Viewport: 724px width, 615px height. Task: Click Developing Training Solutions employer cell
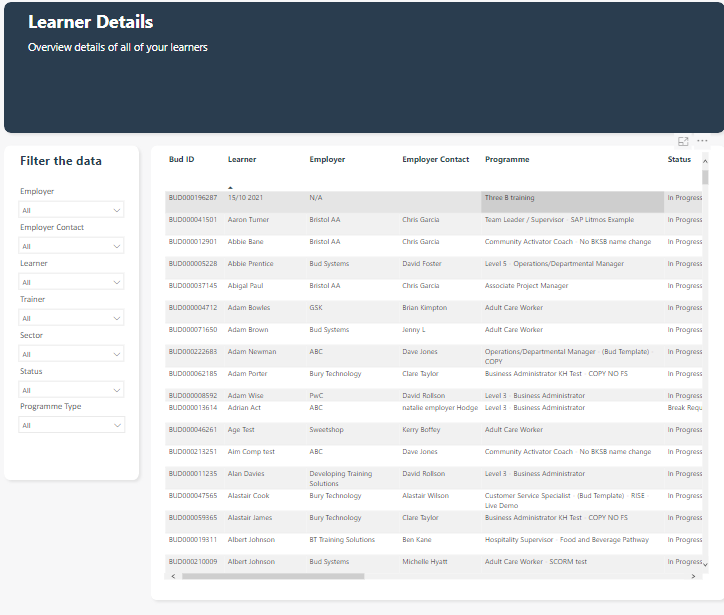click(x=341, y=478)
